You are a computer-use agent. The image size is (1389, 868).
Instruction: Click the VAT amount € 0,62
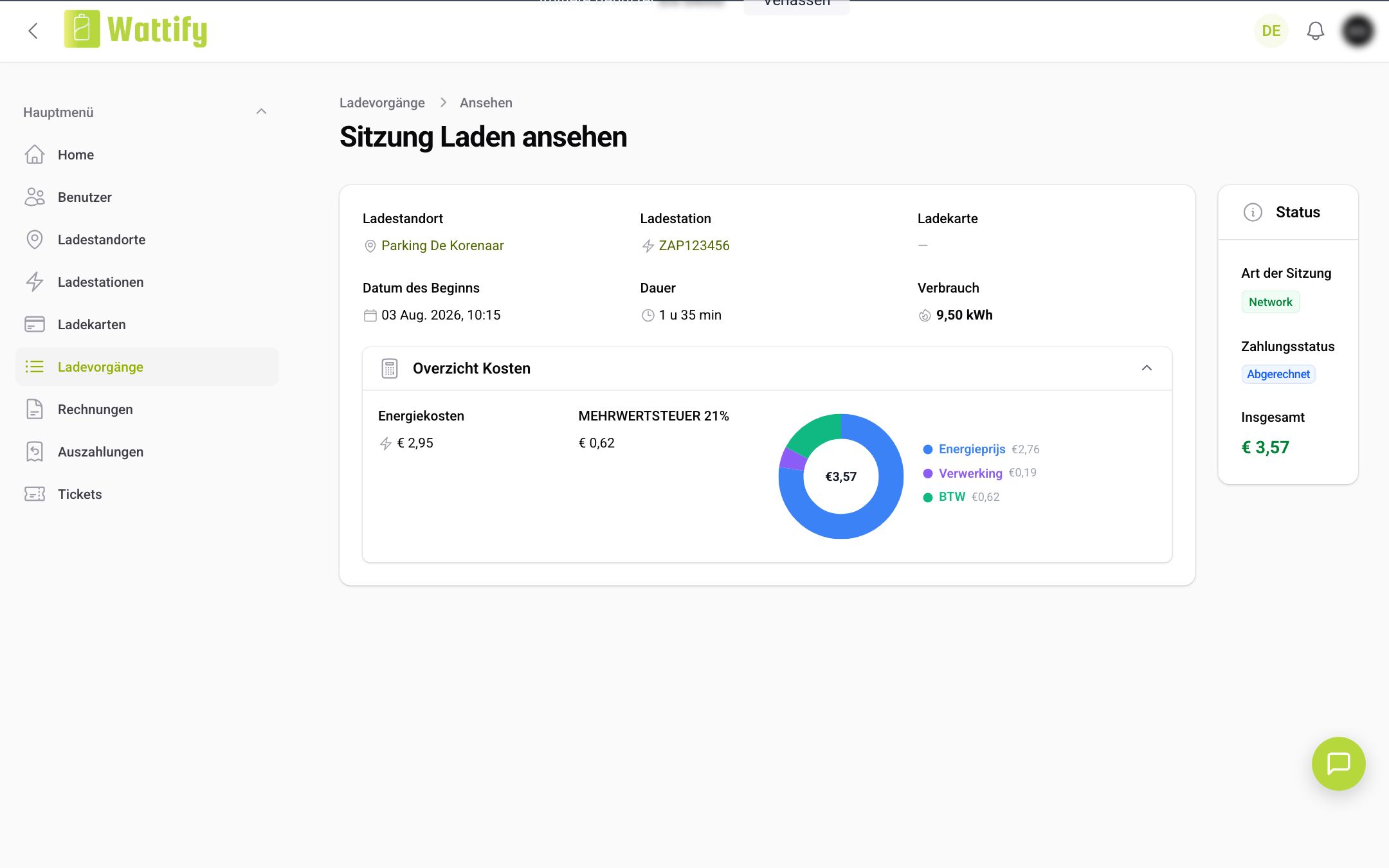(x=596, y=443)
